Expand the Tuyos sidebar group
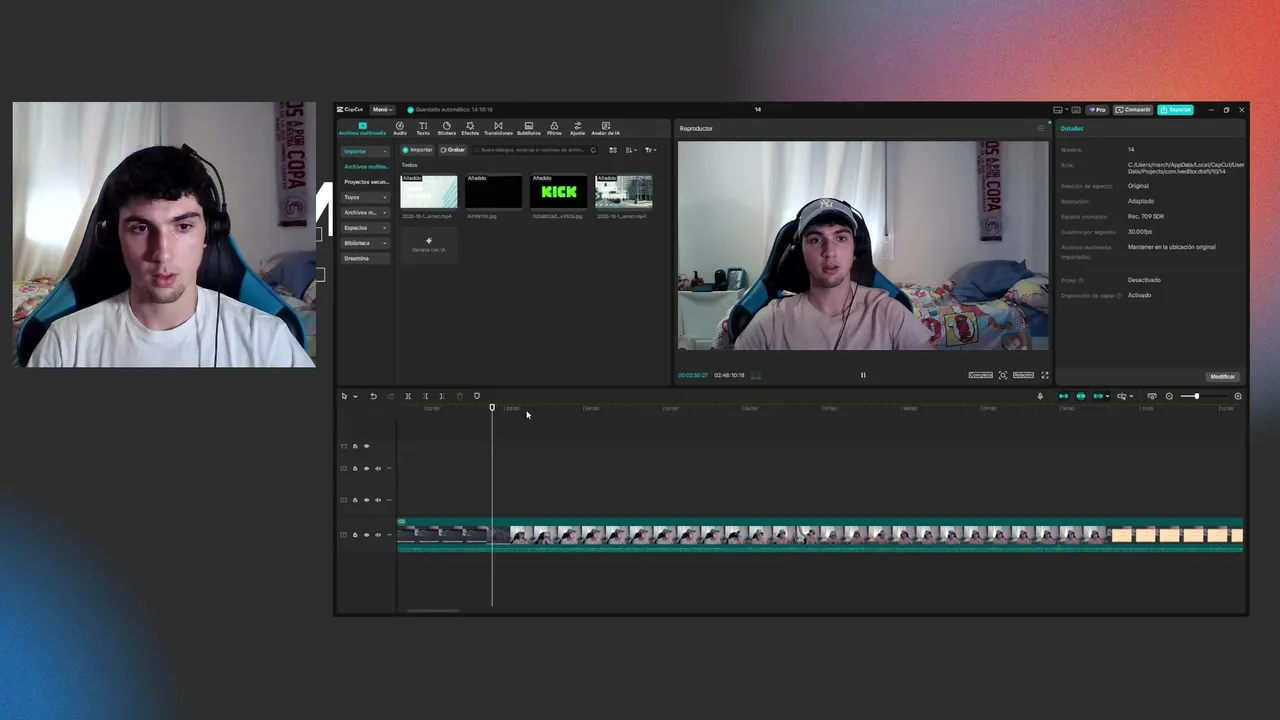This screenshot has width=1280, height=720. pos(365,197)
